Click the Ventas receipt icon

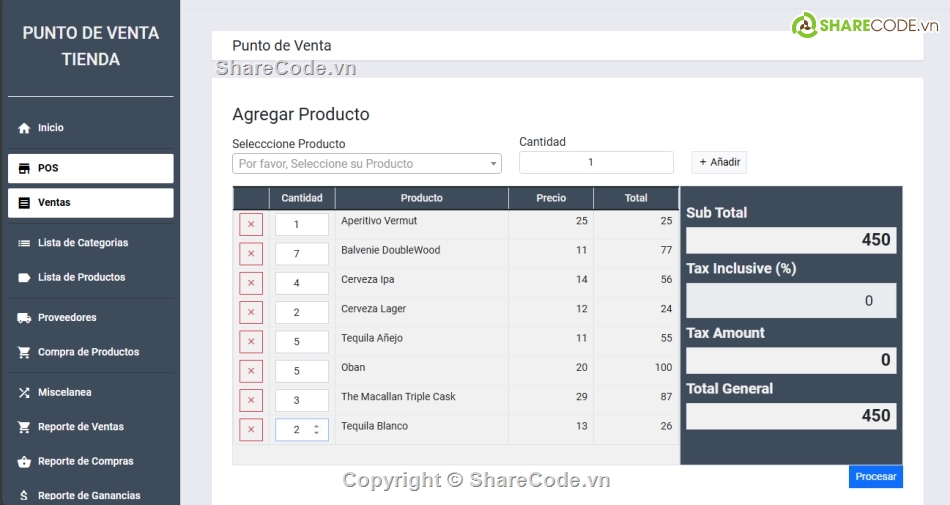pyautogui.click(x=24, y=203)
